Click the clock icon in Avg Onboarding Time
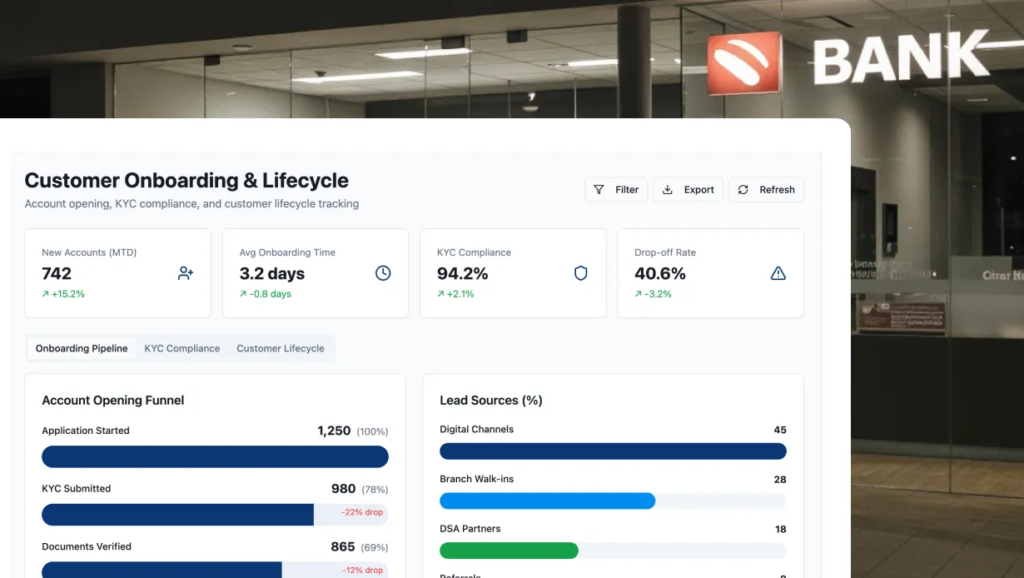The image size is (1024, 578). (x=383, y=273)
